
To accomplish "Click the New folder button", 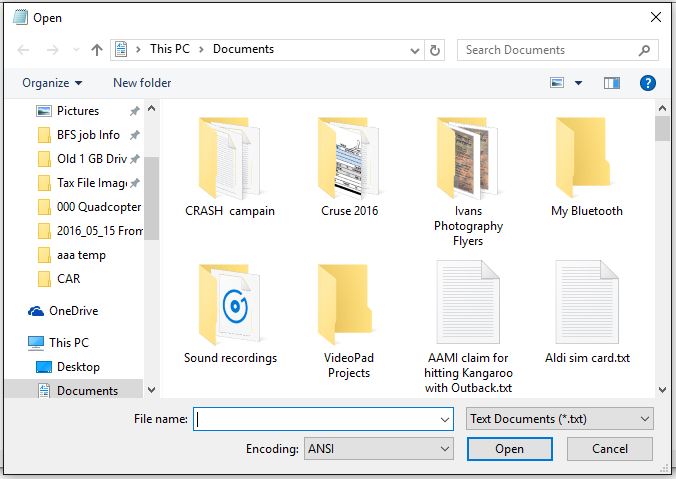I will coord(142,83).
